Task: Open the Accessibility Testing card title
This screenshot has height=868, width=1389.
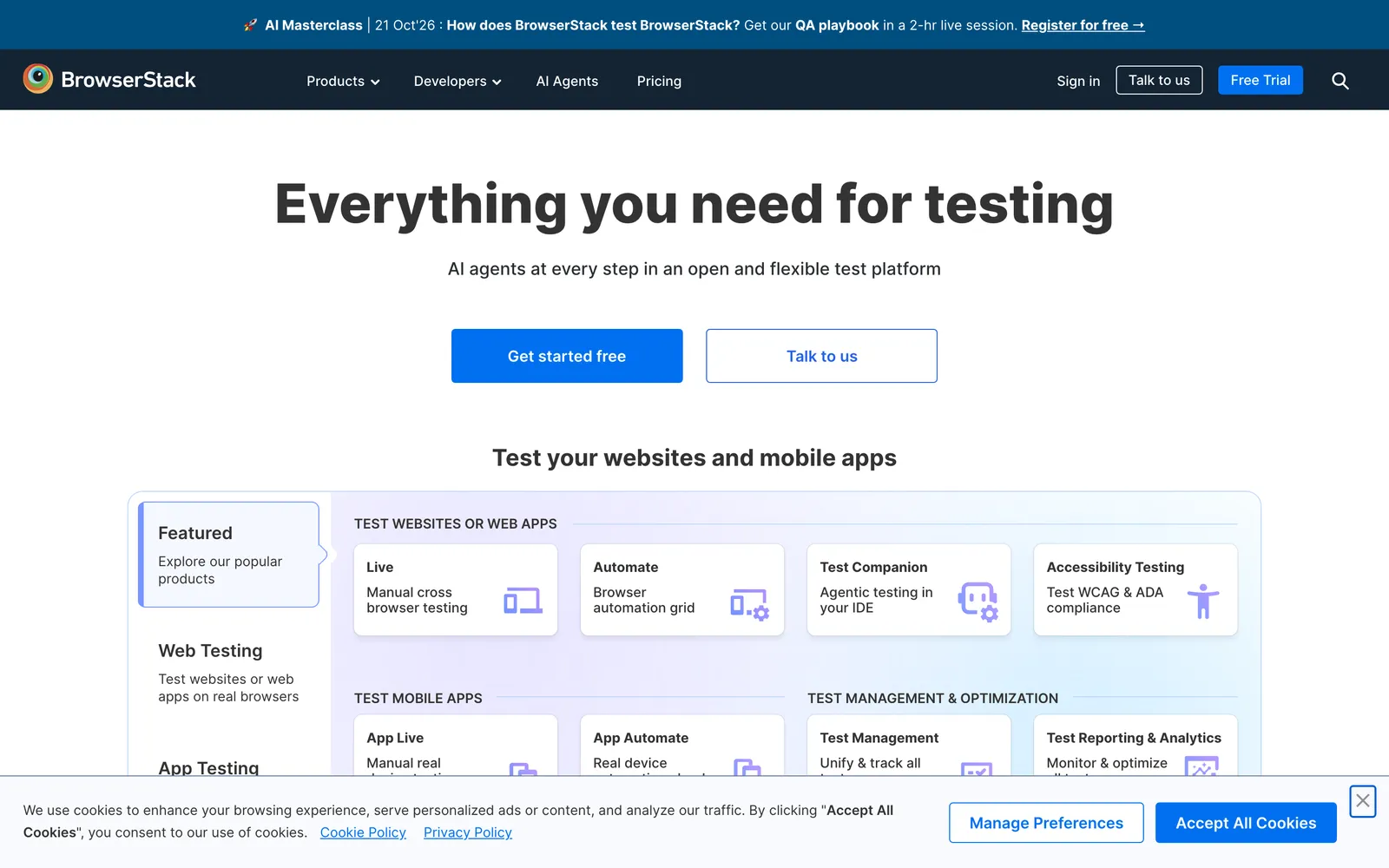Action: (x=1116, y=567)
